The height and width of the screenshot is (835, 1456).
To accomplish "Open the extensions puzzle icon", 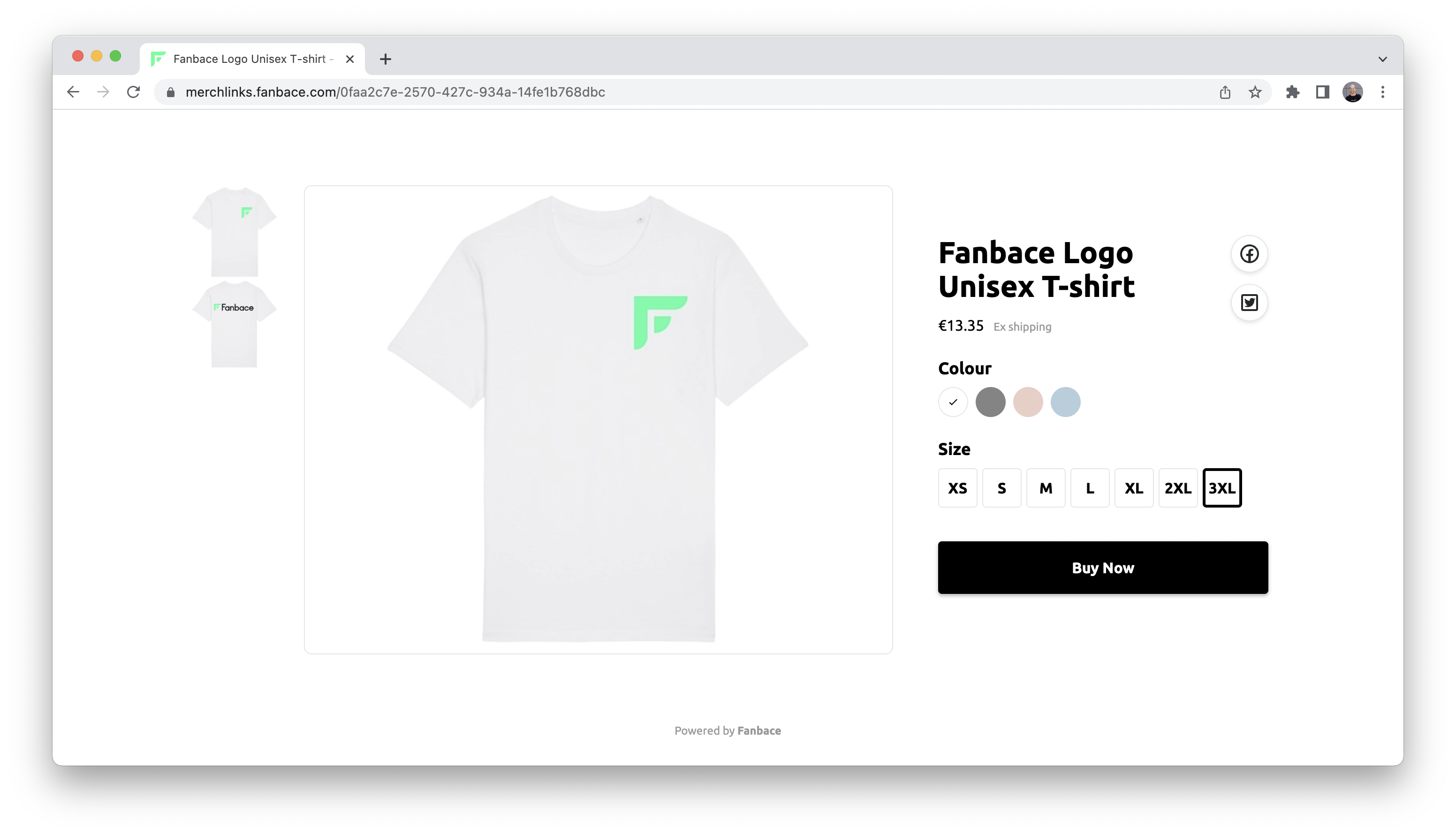I will point(1293,92).
